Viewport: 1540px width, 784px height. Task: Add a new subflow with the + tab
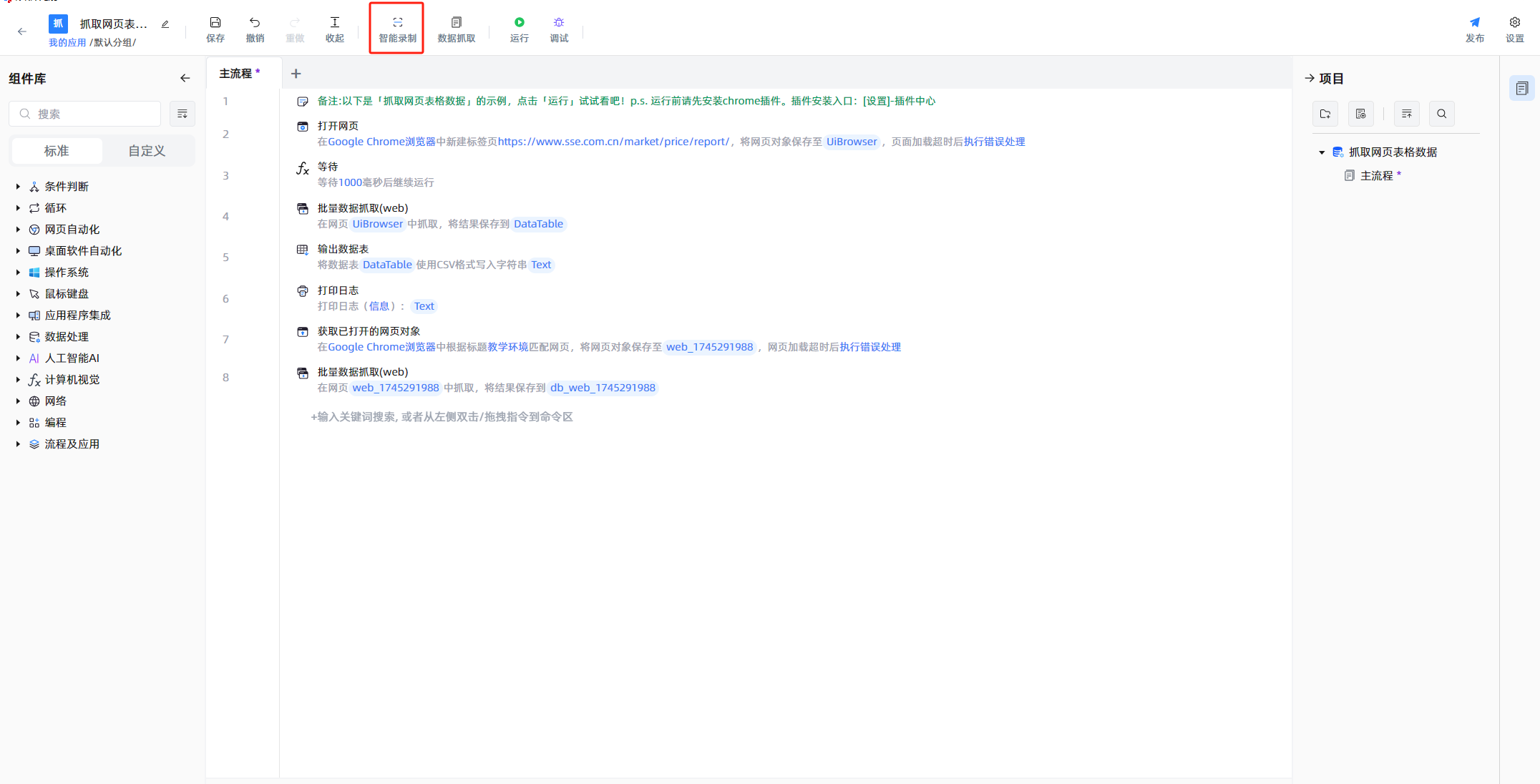pos(296,73)
